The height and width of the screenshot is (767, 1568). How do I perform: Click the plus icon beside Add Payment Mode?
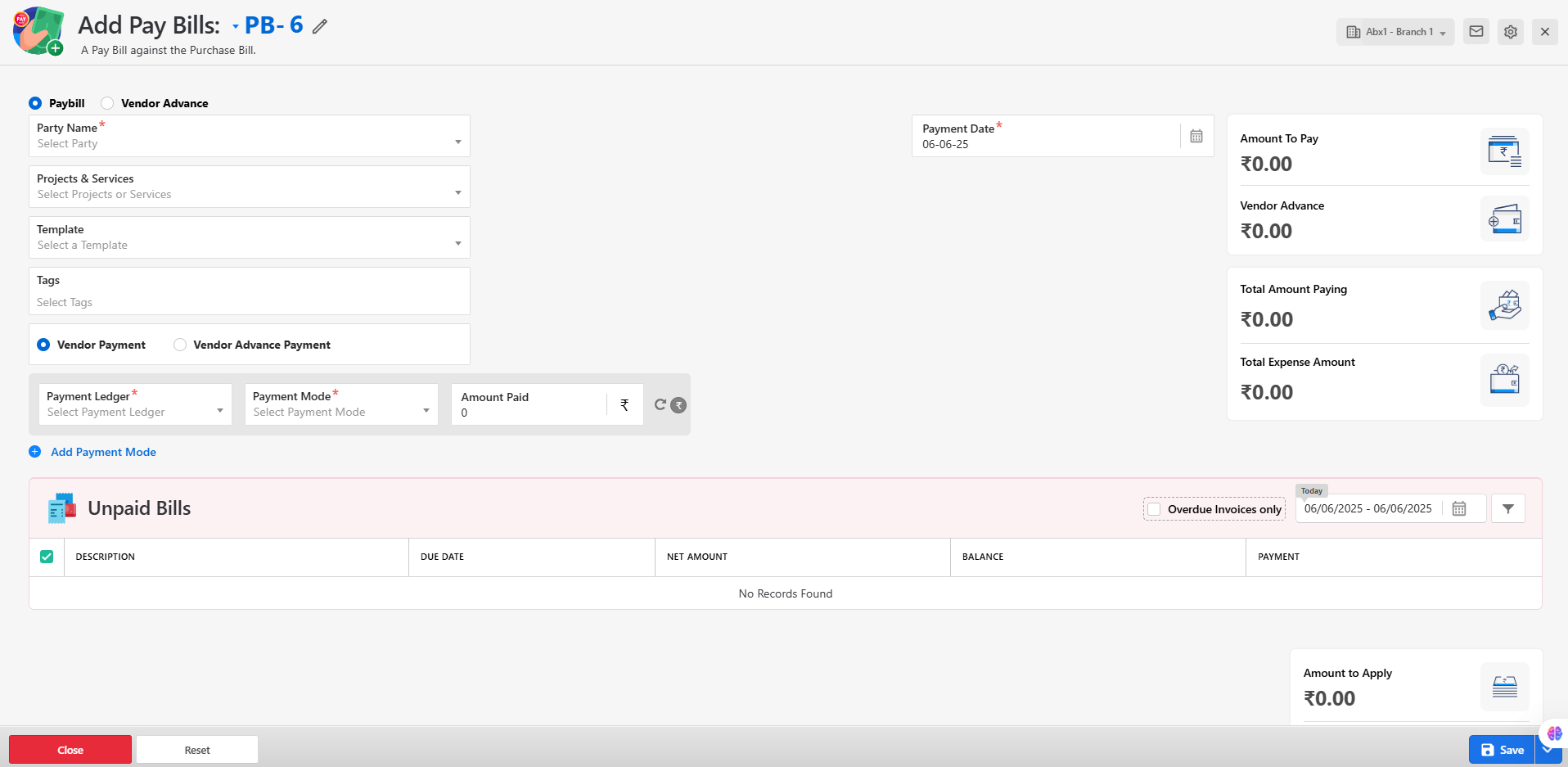pyautogui.click(x=35, y=452)
